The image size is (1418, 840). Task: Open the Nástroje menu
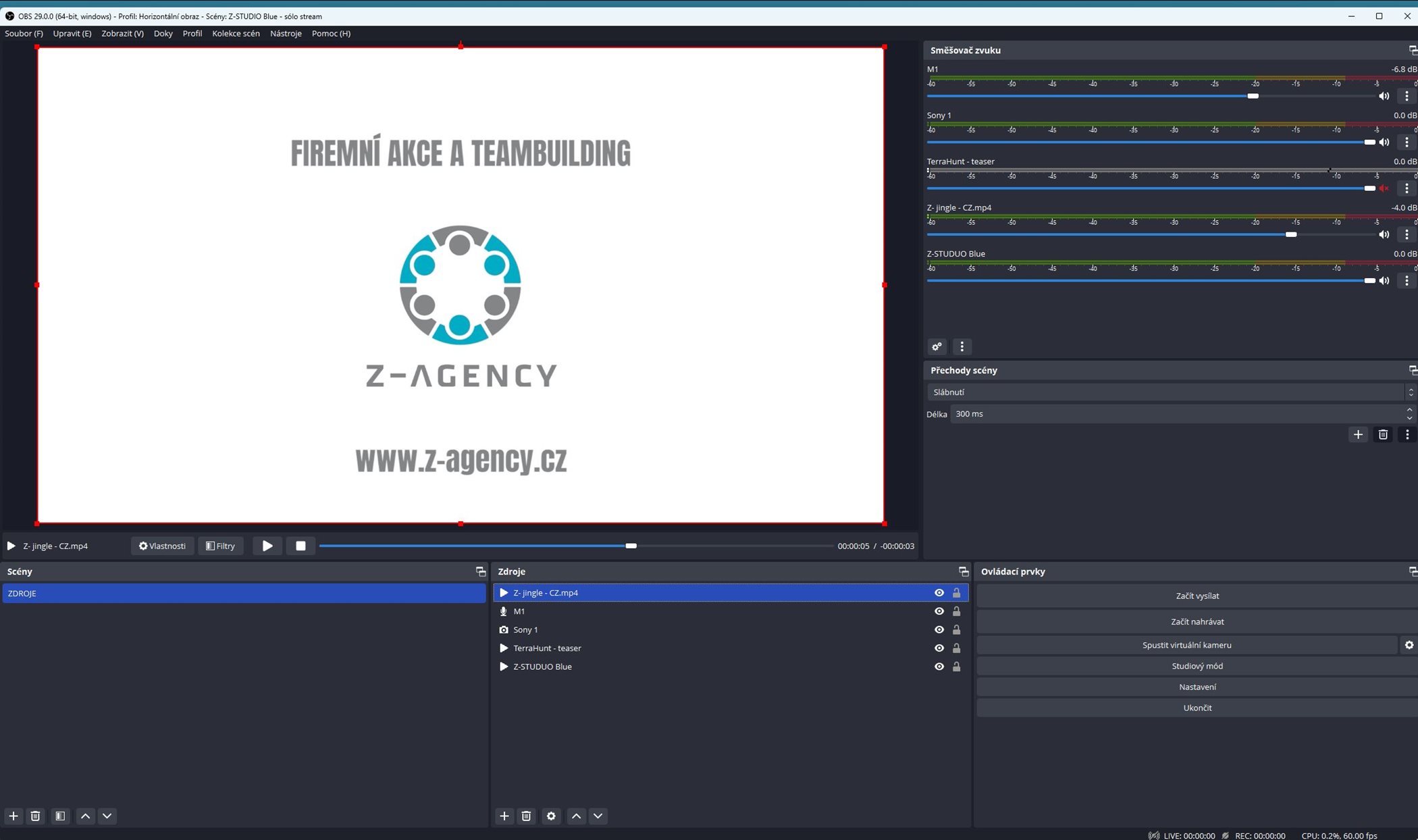coord(286,33)
